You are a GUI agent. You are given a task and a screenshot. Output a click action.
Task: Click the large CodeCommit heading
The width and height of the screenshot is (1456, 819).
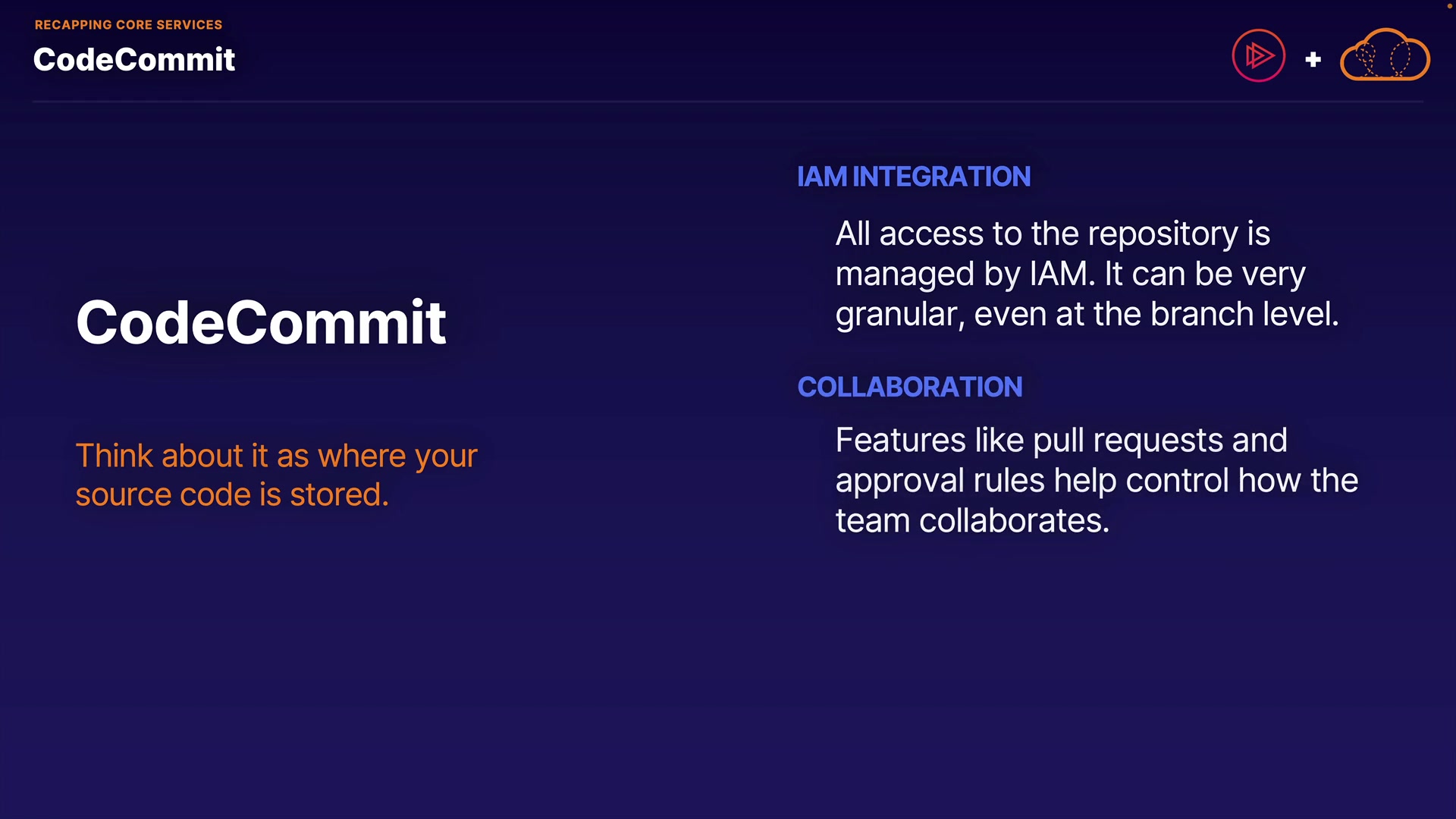tap(261, 322)
